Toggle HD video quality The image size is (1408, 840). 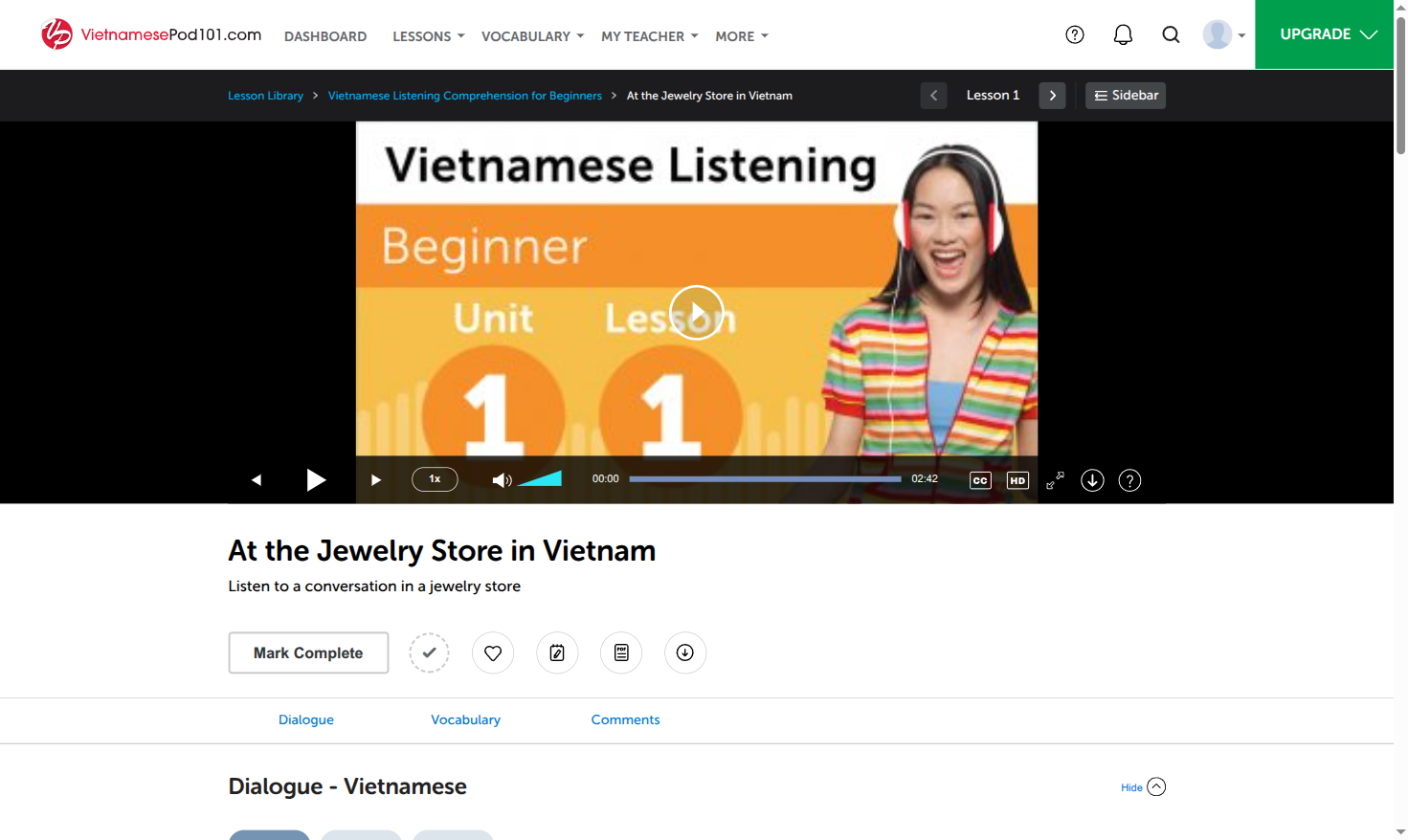coord(1017,480)
